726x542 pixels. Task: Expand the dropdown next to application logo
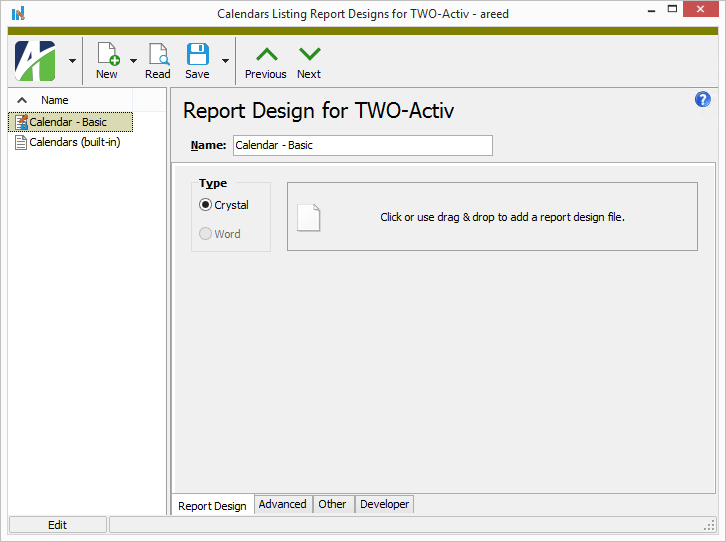[x=72, y=61]
